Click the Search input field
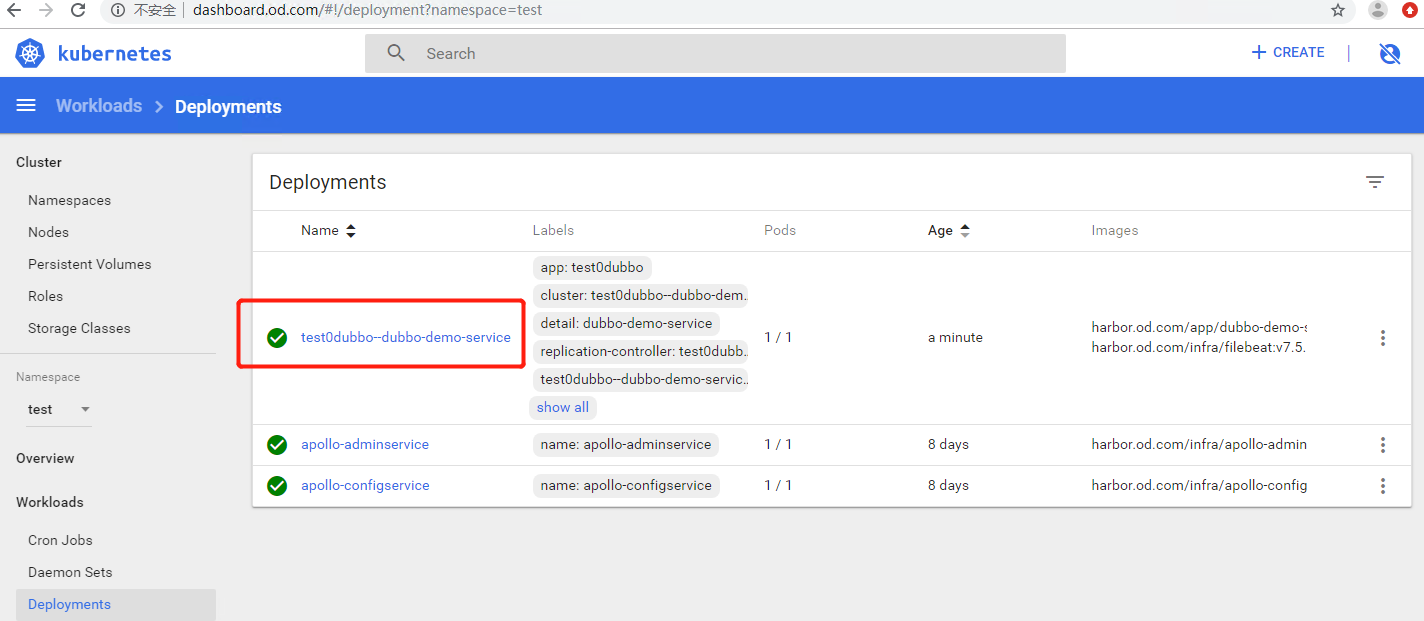This screenshot has width=1424, height=621. coord(715,54)
